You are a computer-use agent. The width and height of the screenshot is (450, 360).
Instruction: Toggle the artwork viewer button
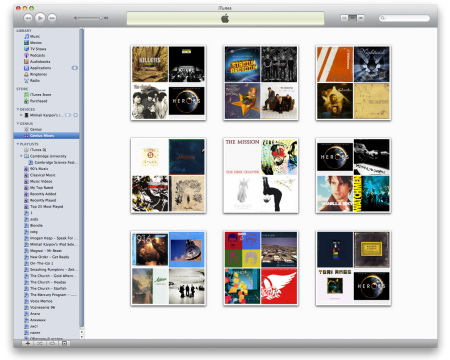coord(64,343)
